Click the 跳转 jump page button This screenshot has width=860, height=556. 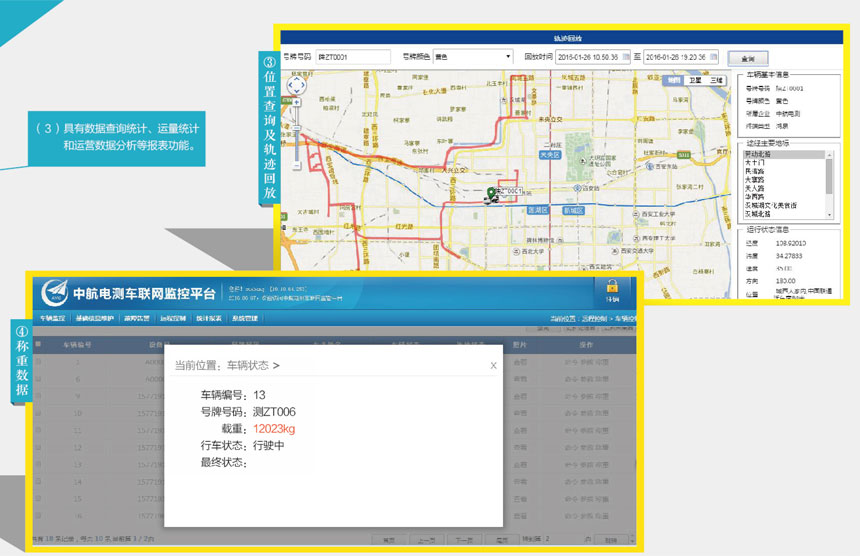tap(612, 540)
